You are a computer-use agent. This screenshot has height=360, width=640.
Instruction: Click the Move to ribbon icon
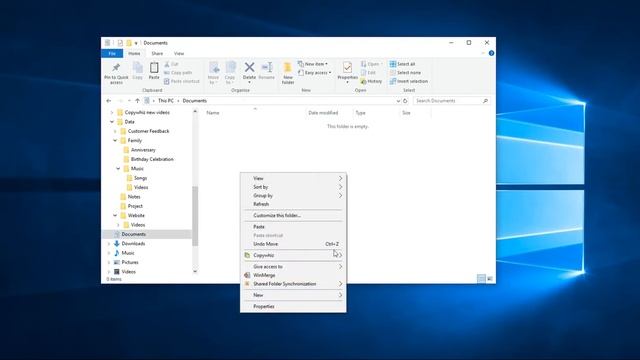point(214,68)
